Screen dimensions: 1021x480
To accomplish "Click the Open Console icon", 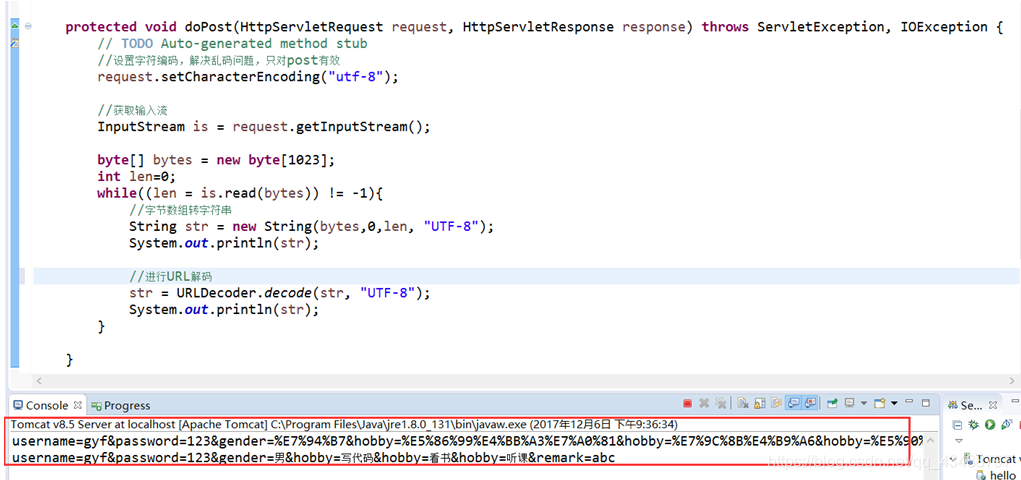I will coord(879,402).
